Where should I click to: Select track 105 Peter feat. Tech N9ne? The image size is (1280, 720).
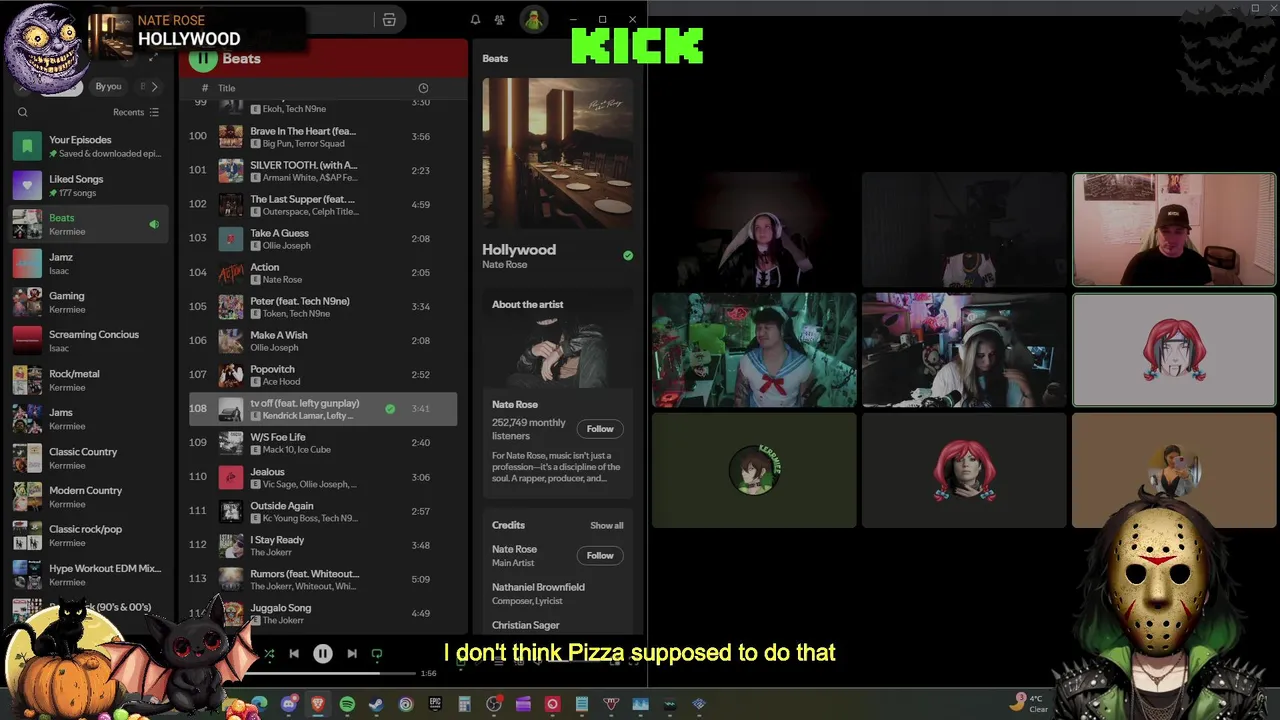323,306
